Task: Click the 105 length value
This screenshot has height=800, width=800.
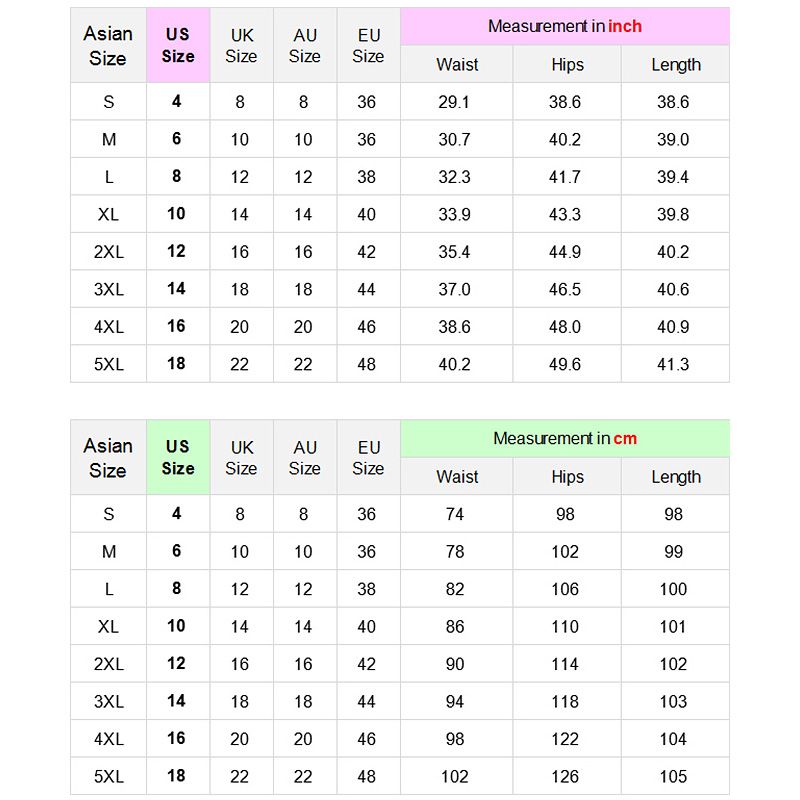Action: pos(673,776)
